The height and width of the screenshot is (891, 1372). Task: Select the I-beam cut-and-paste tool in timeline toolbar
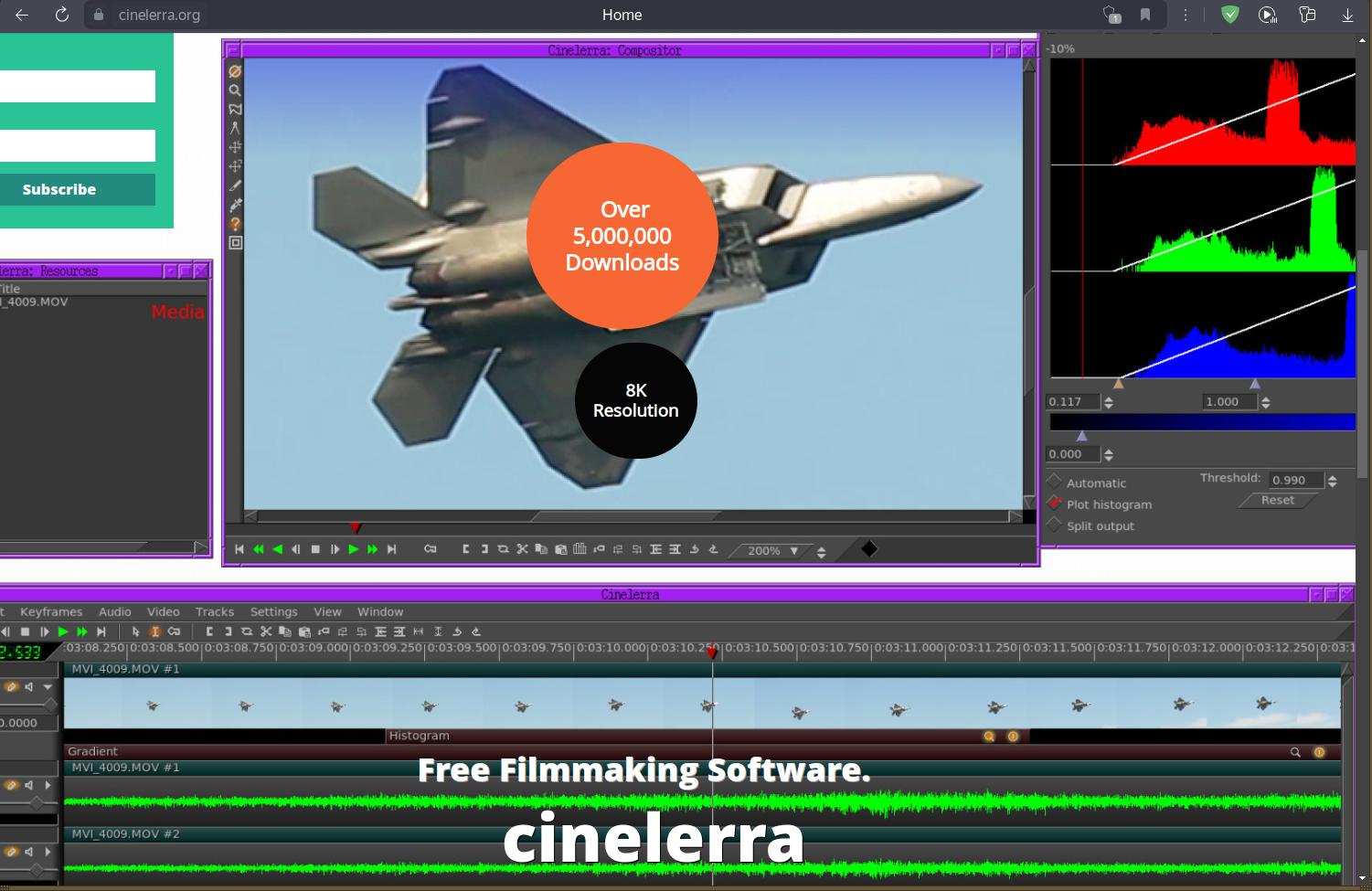click(x=154, y=631)
